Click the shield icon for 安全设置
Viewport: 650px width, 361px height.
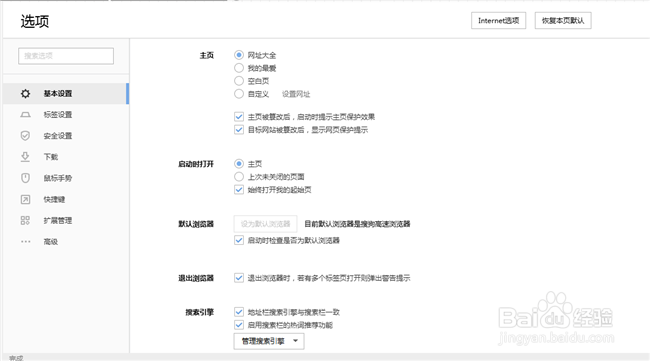point(25,136)
